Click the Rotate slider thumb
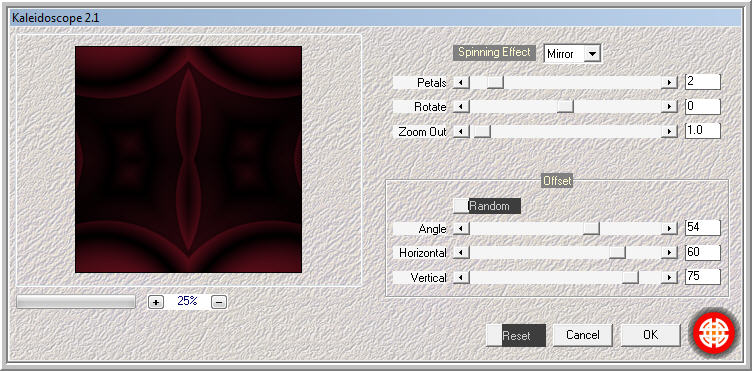The height and width of the screenshot is (371, 752). [565, 107]
